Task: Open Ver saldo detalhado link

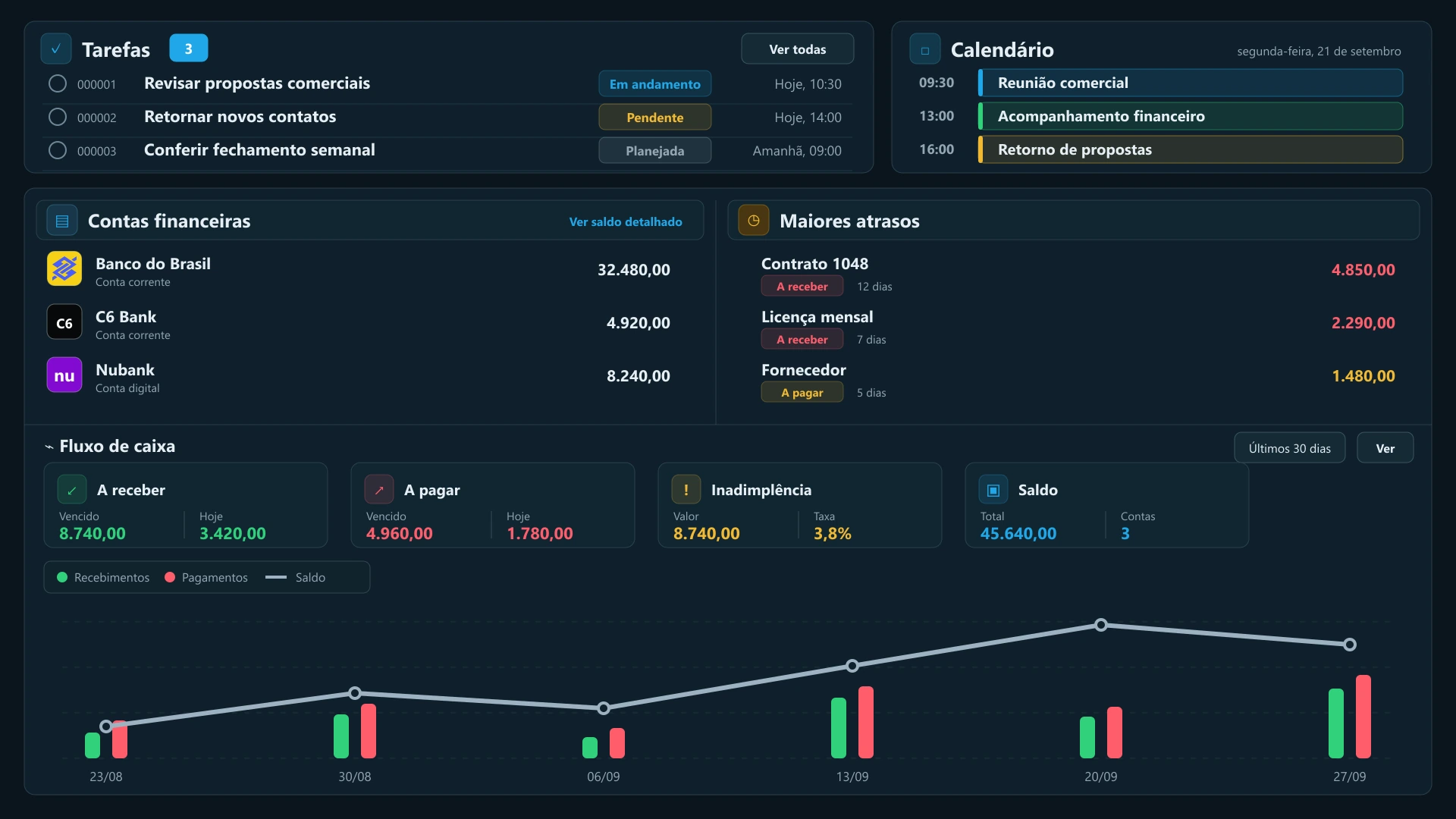Action: [x=626, y=221]
